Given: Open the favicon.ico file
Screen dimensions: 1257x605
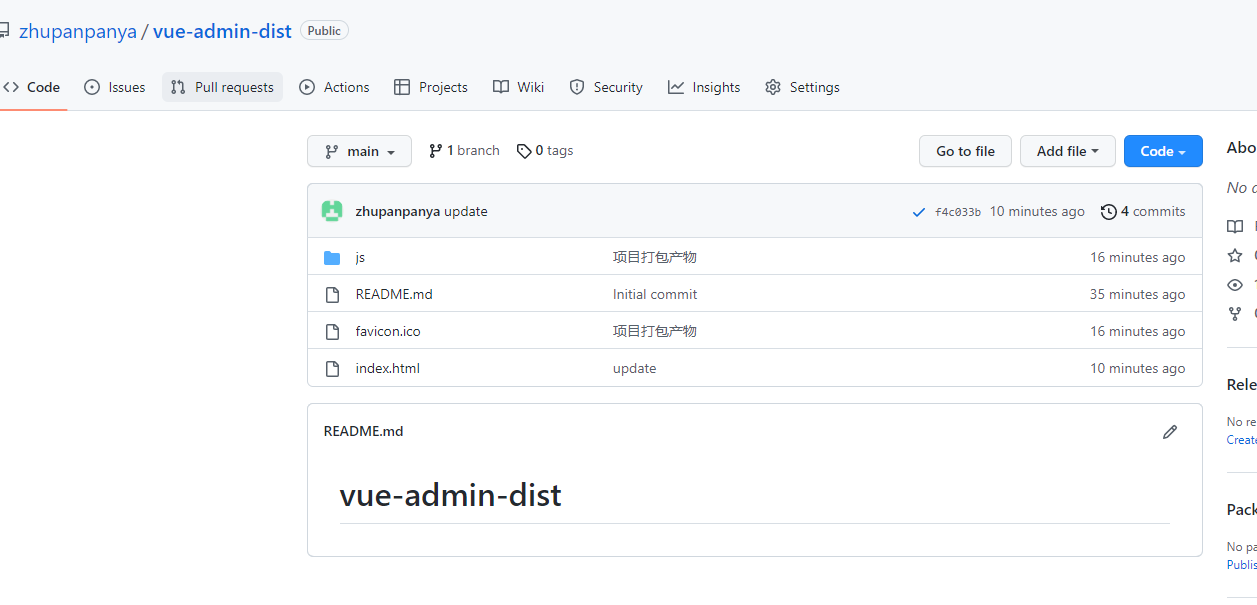Looking at the screenshot, I should click(388, 331).
